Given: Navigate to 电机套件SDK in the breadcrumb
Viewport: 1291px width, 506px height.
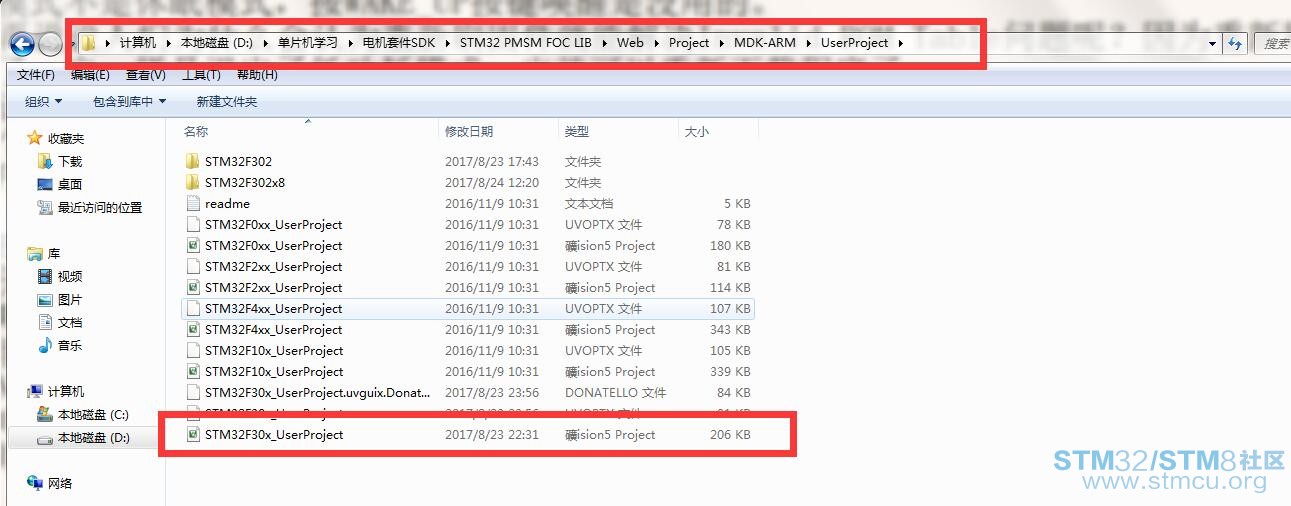Looking at the screenshot, I should tap(398, 43).
